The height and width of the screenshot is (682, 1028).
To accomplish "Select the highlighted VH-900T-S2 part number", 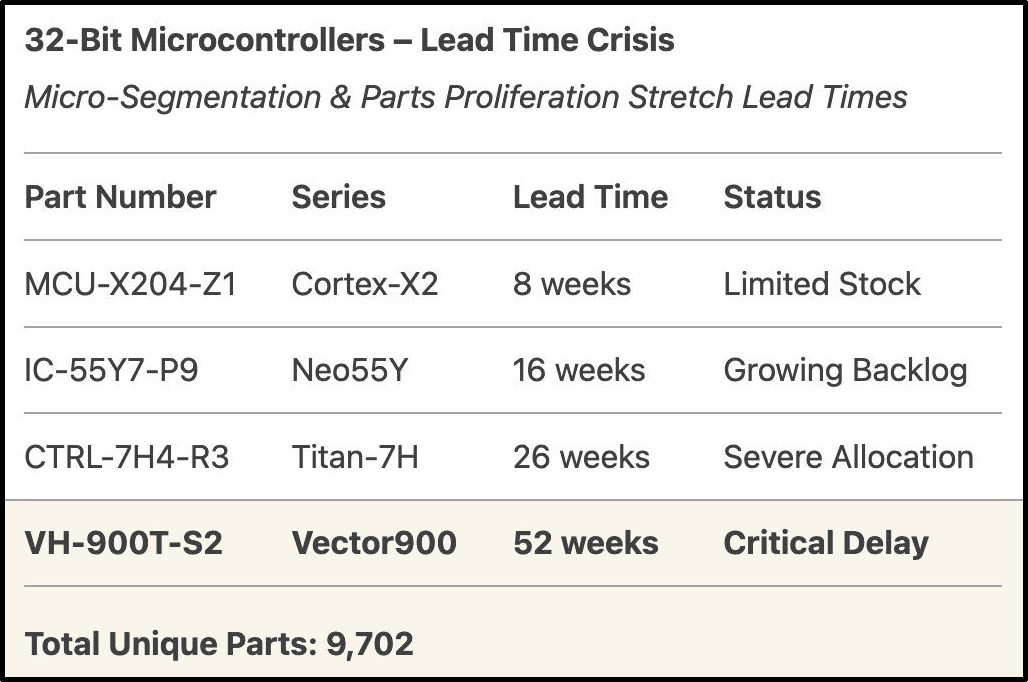I will tap(123, 543).
